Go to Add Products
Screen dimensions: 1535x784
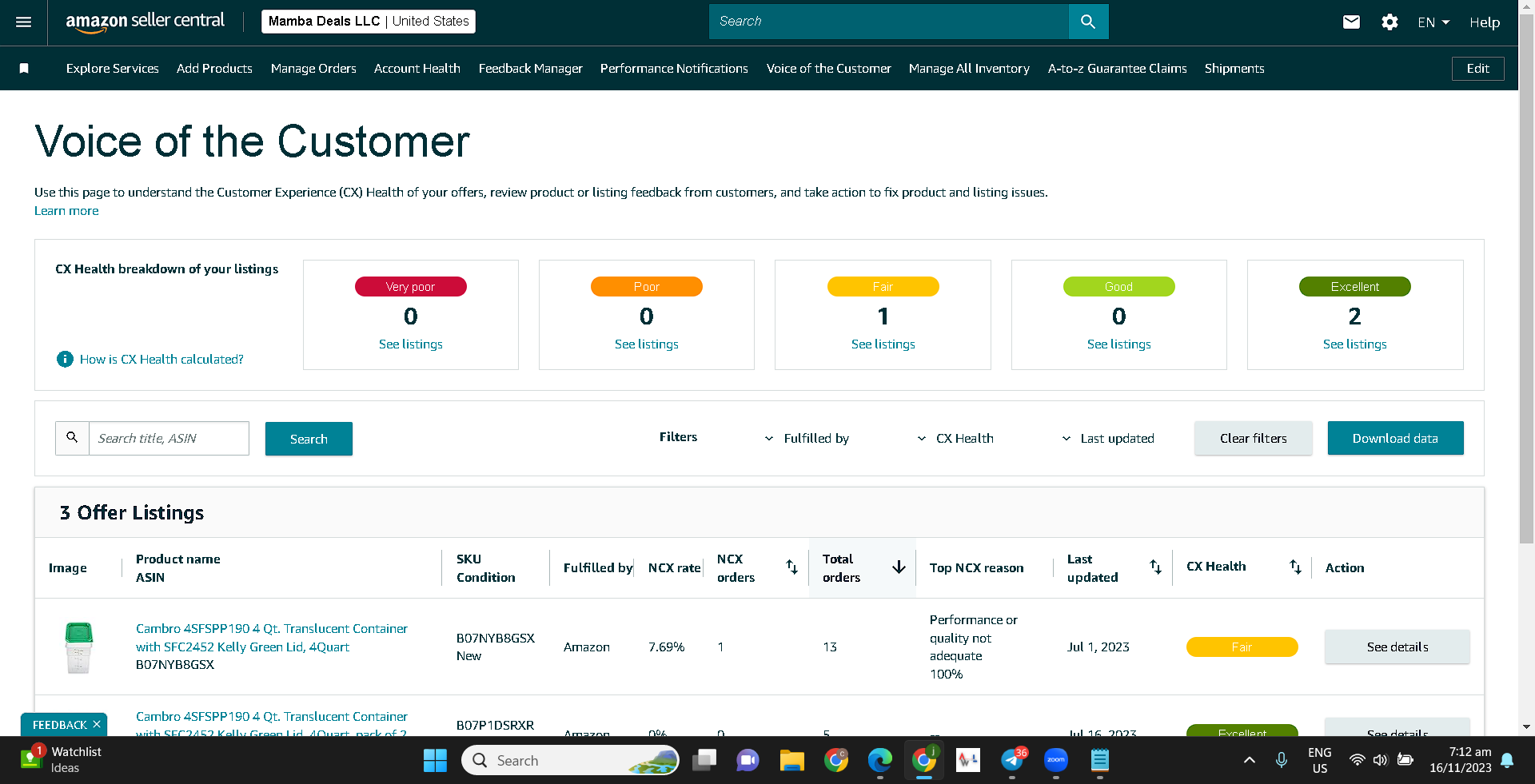tap(214, 69)
